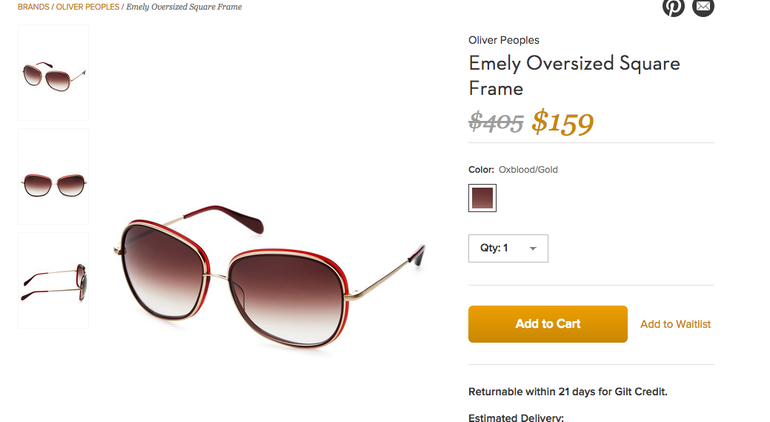Click the Returnable within 21 days notice

coord(567,391)
